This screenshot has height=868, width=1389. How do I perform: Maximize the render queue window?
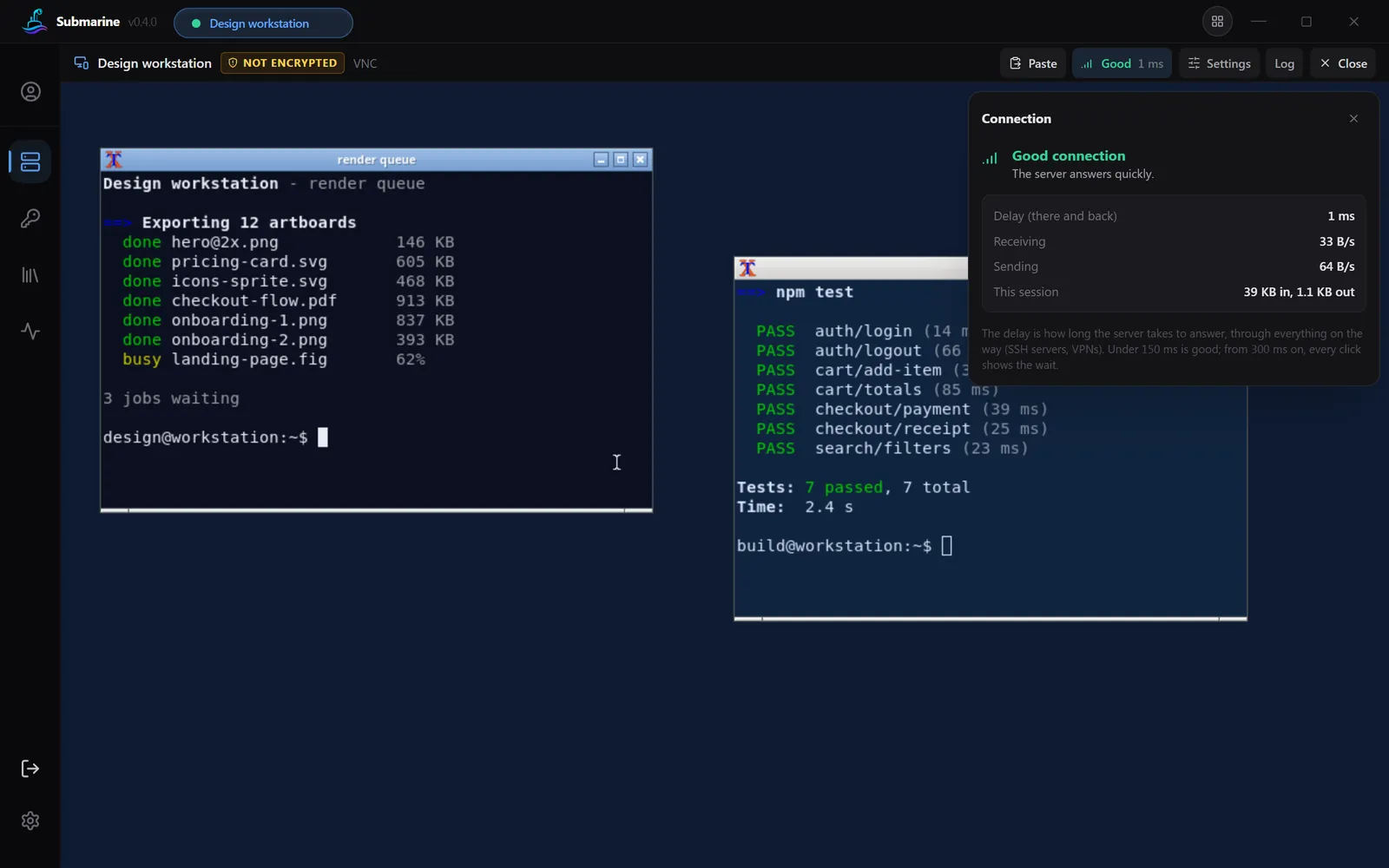(621, 160)
